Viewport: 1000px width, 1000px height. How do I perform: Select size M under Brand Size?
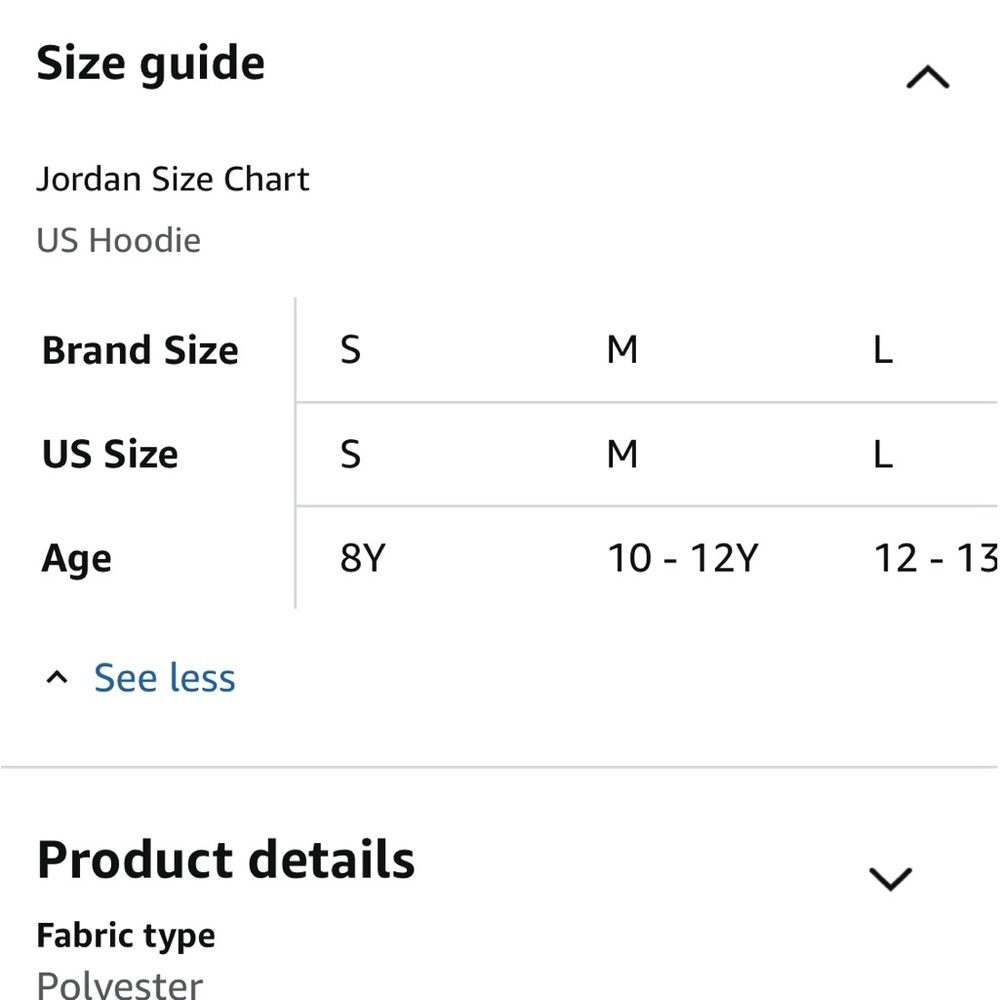[622, 349]
